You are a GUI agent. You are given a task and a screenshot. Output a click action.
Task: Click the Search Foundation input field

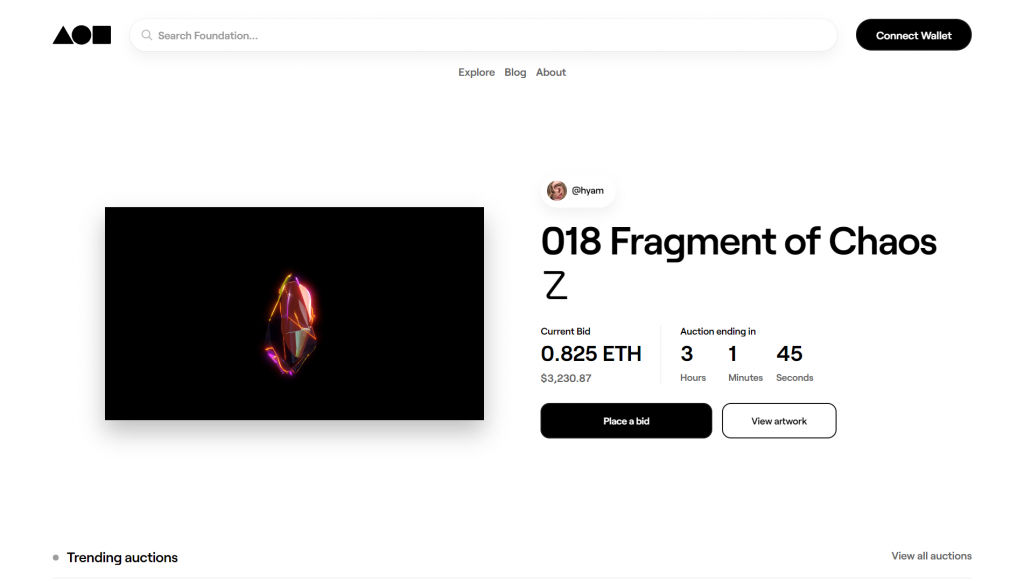tap(483, 35)
